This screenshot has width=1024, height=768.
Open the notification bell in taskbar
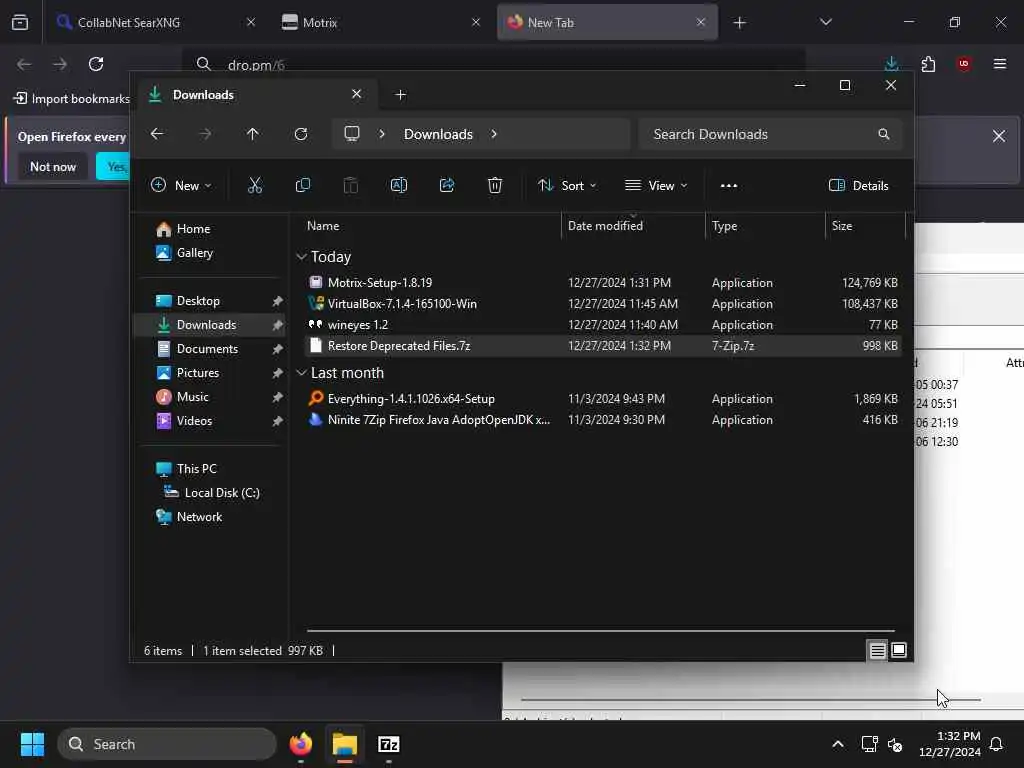997,744
